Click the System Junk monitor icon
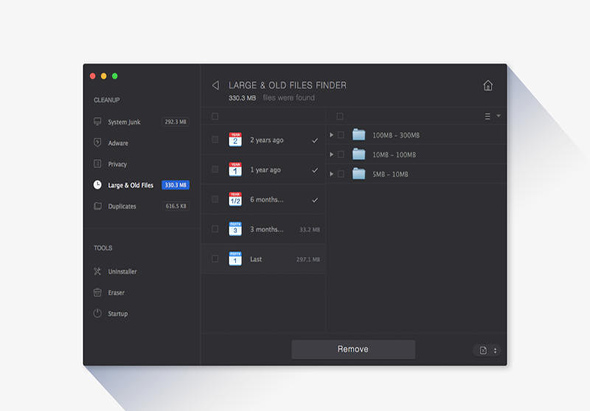The image size is (590, 411). click(97, 122)
